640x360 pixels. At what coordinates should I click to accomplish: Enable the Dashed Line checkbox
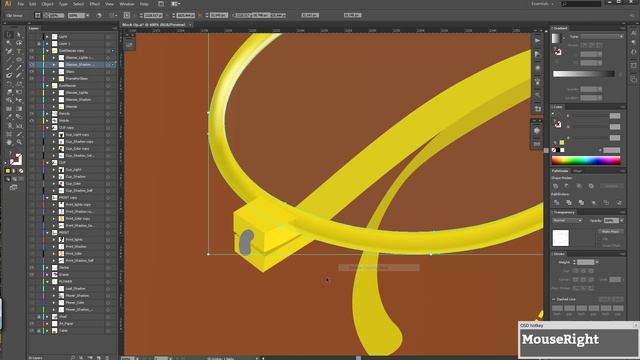point(554,299)
